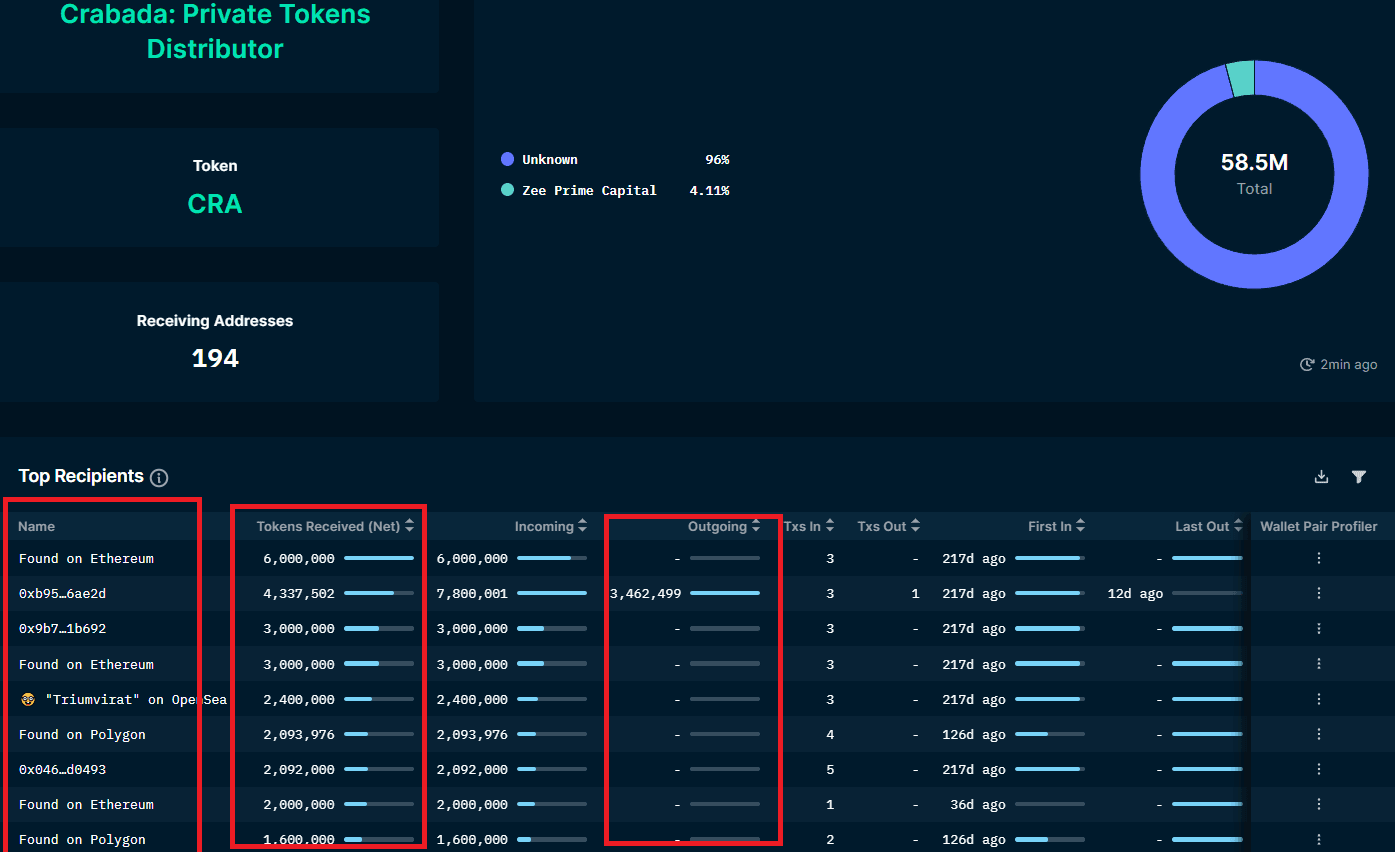Open Found on Ethereum recipient with 2,000,000 tokens
The height and width of the screenshot is (852, 1395).
(x=86, y=804)
